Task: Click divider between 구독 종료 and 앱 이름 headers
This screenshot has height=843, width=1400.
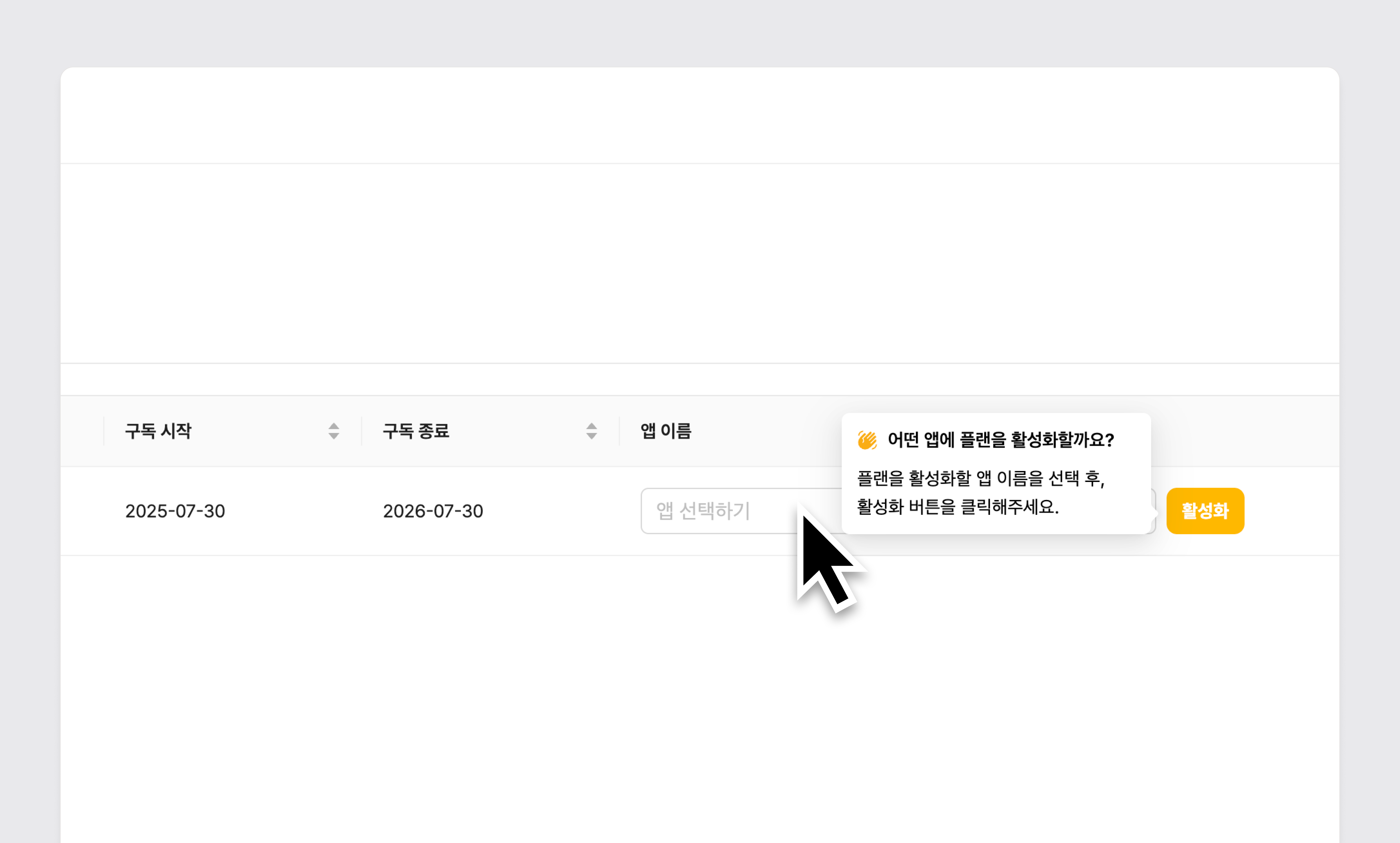Action: [619, 431]
